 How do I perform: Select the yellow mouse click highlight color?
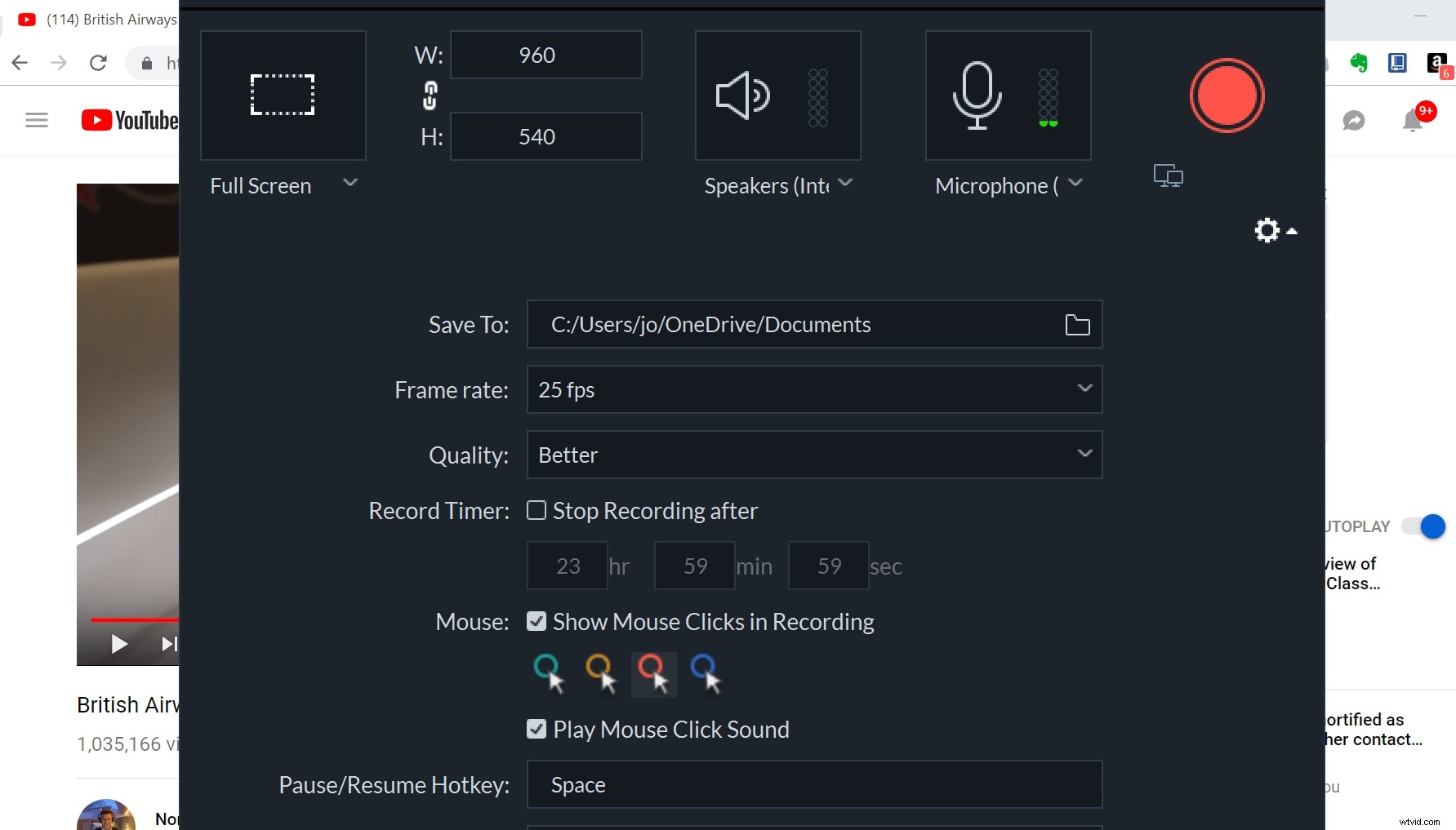point(601,673)
